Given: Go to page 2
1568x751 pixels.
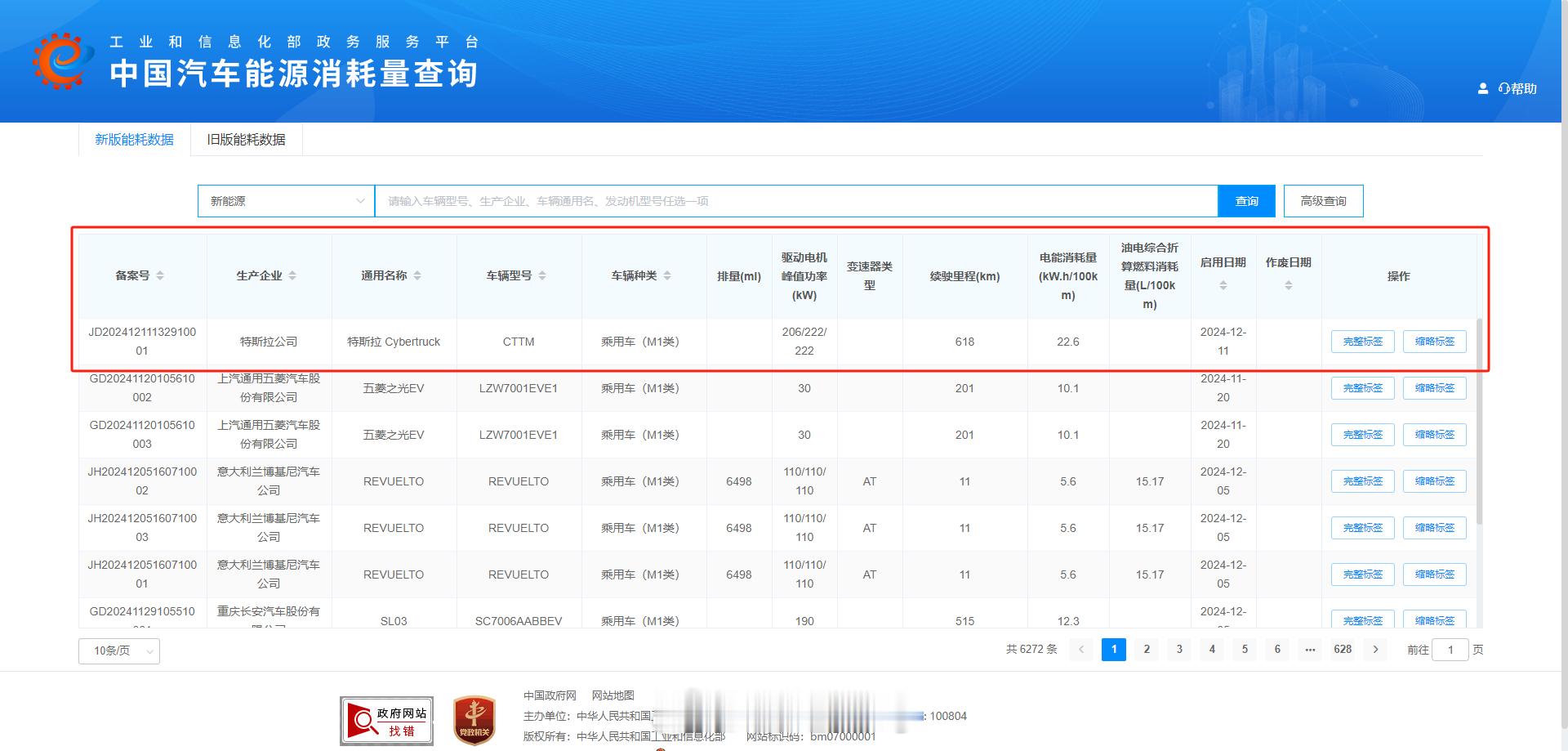Looking at the screenshot, I should tap(1147, 650).
